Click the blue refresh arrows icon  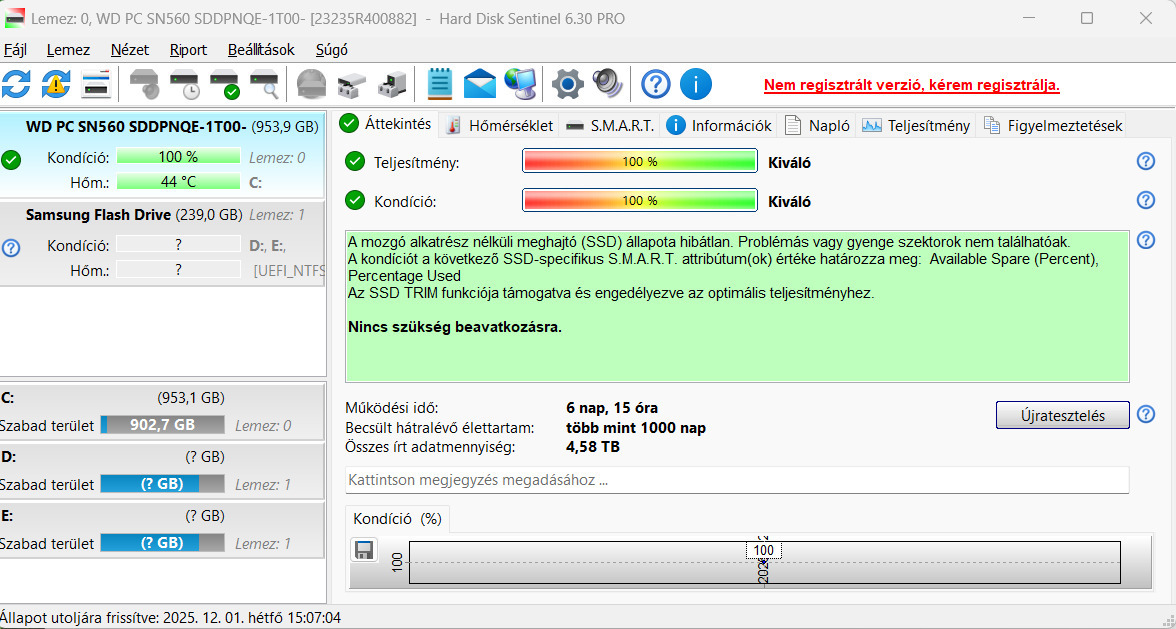16,84
